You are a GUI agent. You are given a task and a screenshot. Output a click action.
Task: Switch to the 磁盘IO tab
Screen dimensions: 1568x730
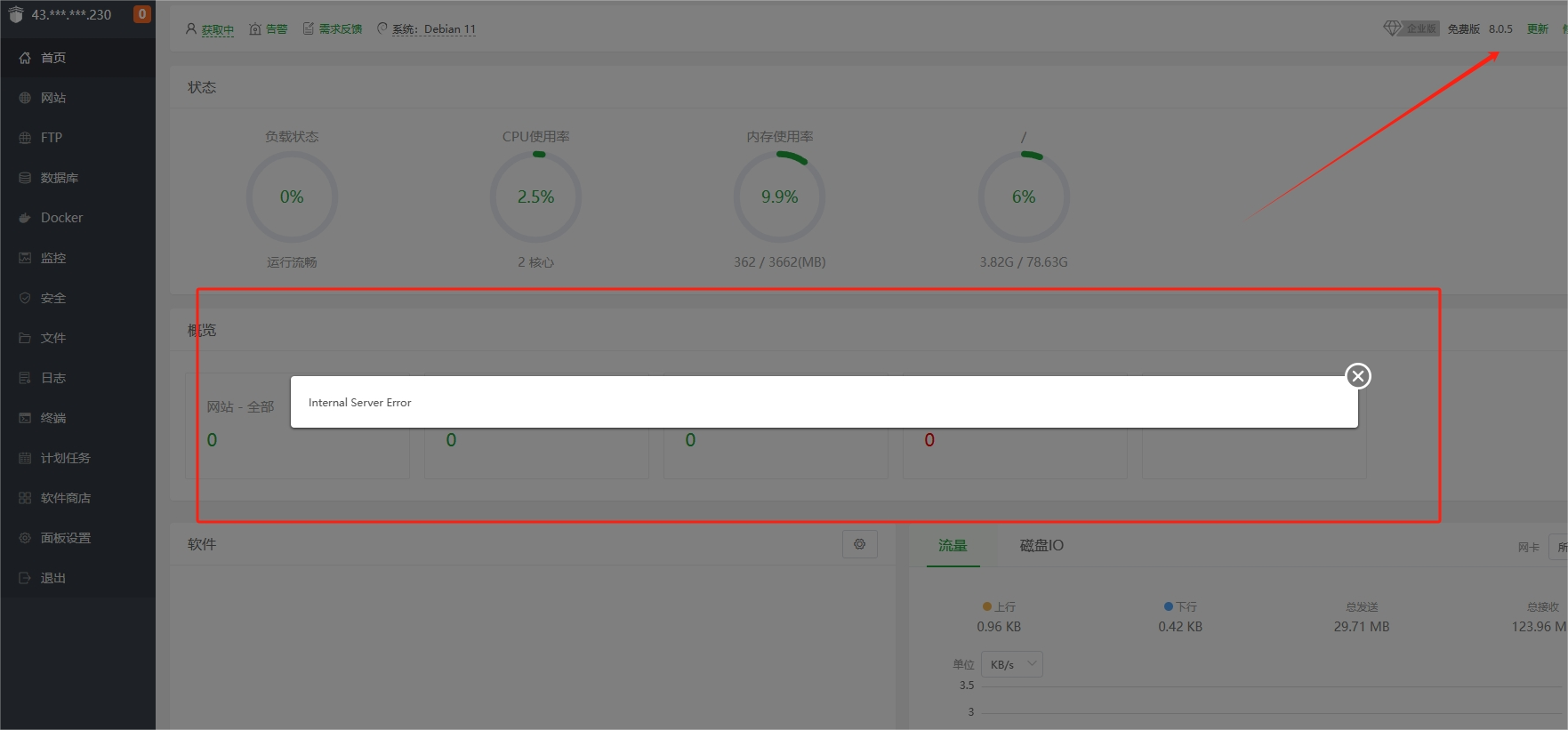click(x=1041, y=546)
